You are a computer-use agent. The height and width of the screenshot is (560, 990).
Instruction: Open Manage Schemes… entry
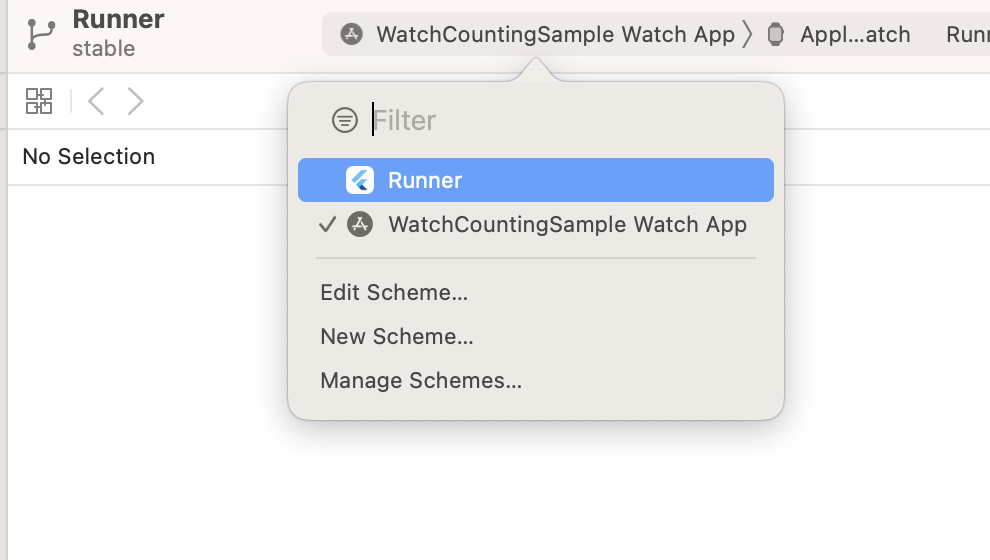tap(421, 381)
